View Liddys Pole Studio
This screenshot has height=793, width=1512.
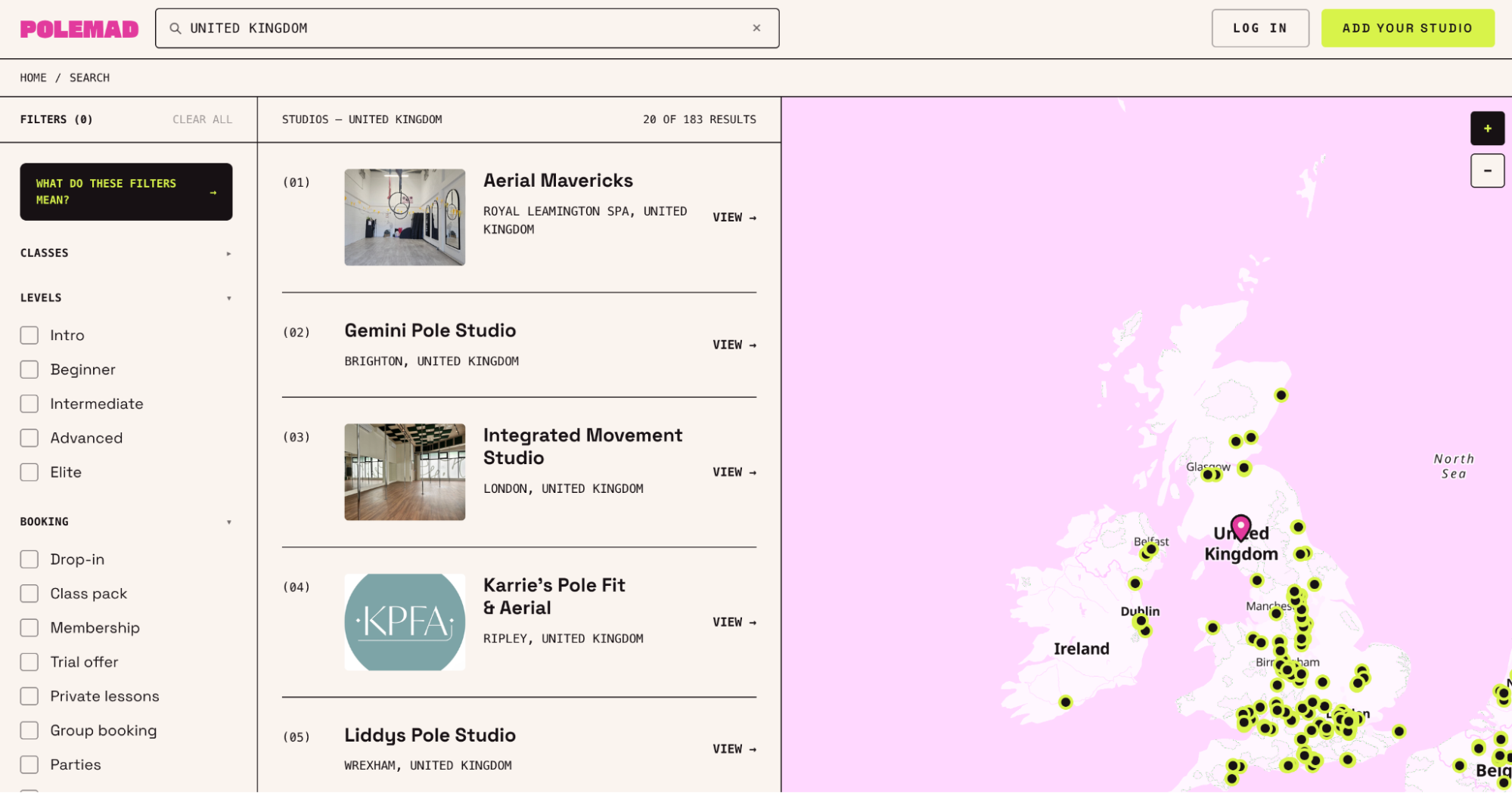[734, 749]
